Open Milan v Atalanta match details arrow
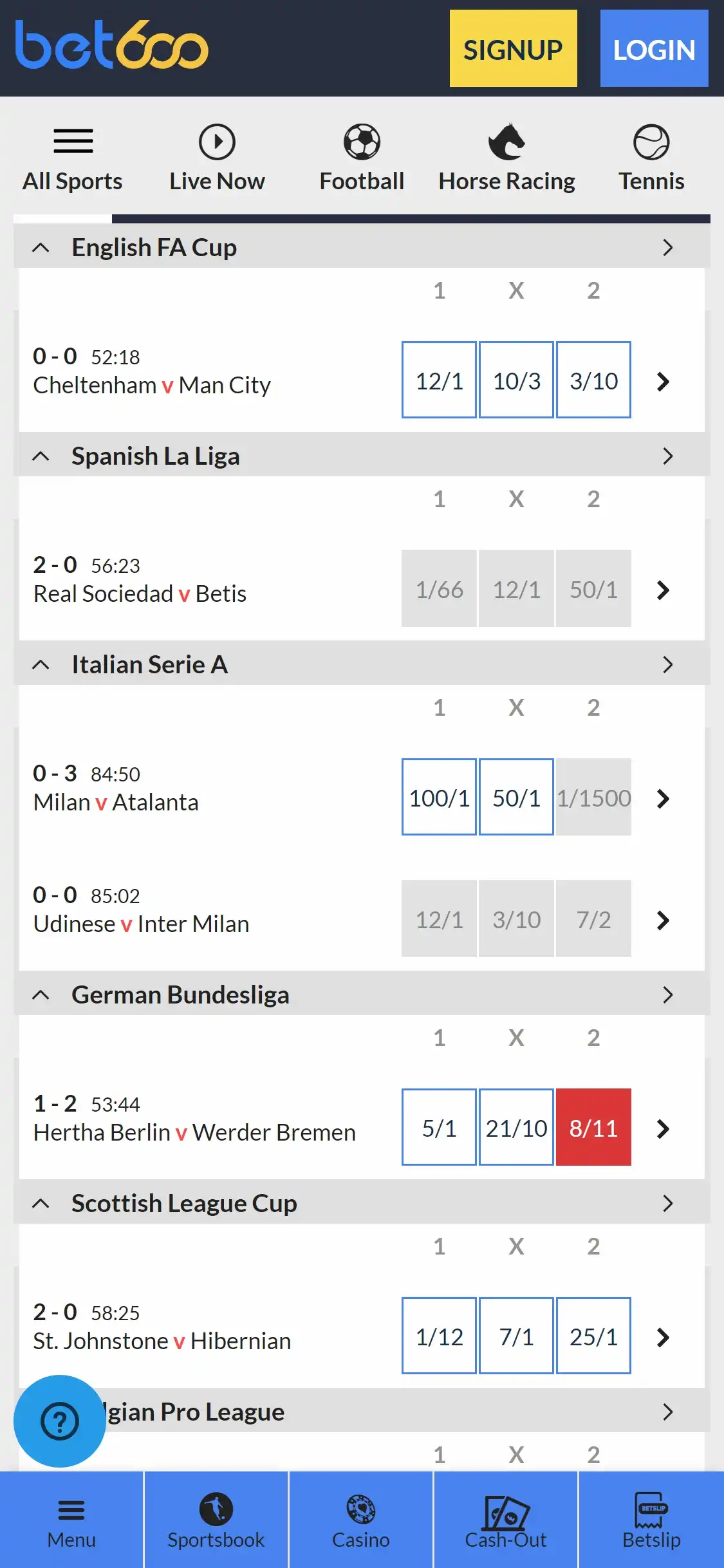724x1568 pixels. pos(663,798)
